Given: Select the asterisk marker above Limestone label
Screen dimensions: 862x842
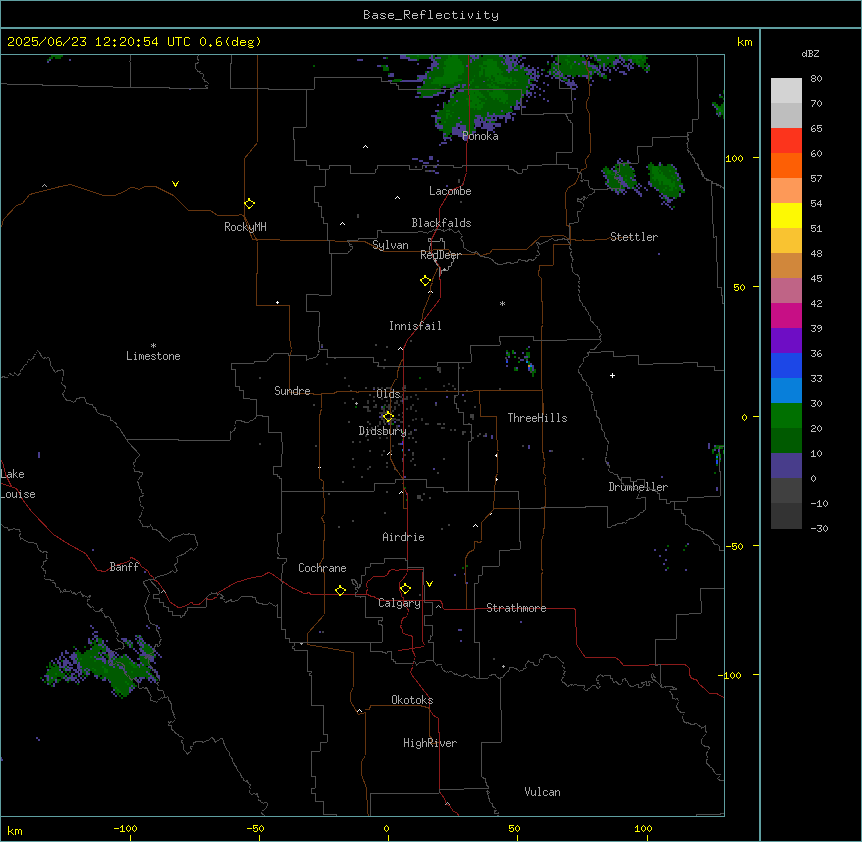Looking at the screenshot, I should pos(153,346).
